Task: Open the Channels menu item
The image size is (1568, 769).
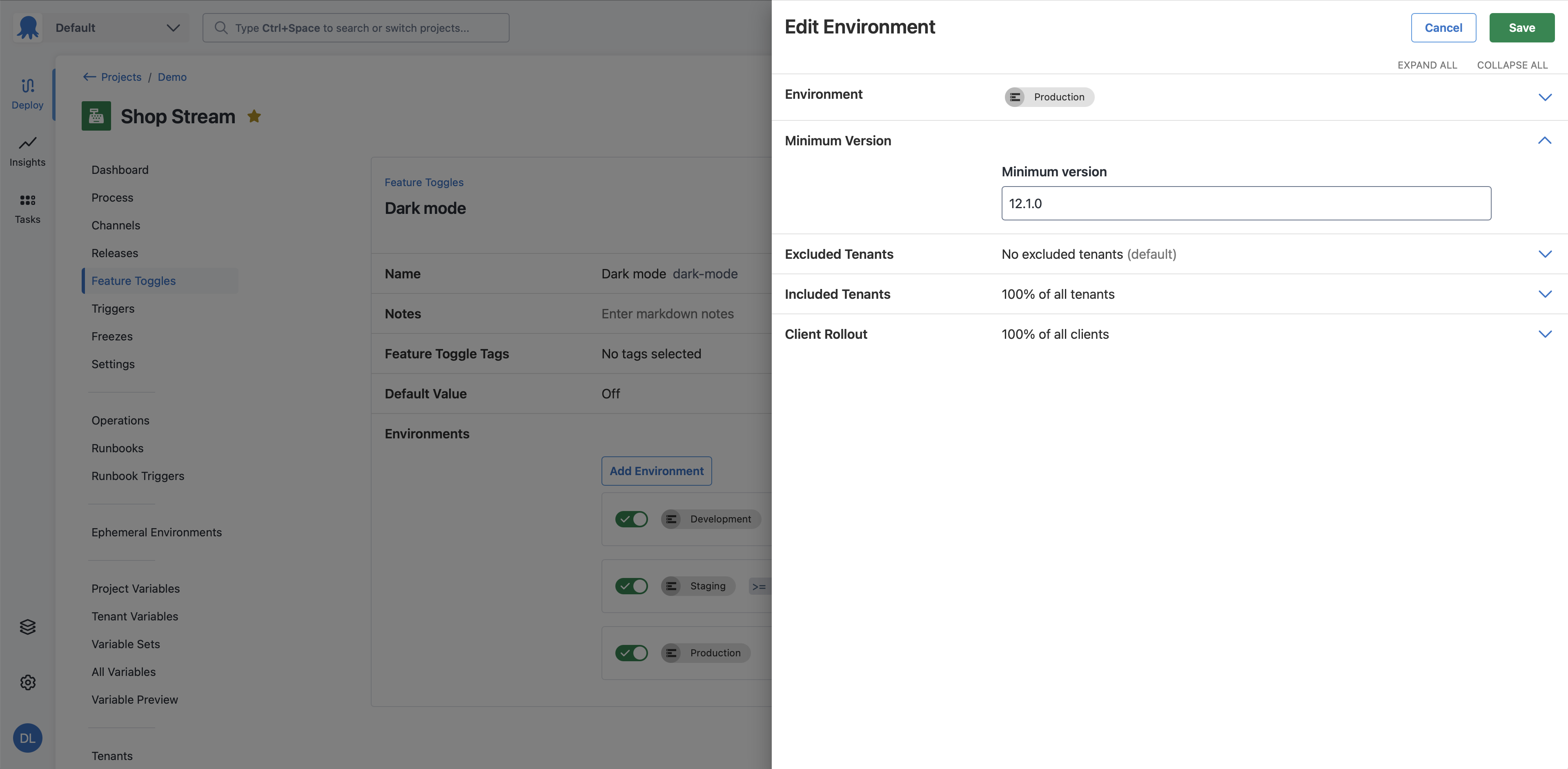Action: point(116,225)
